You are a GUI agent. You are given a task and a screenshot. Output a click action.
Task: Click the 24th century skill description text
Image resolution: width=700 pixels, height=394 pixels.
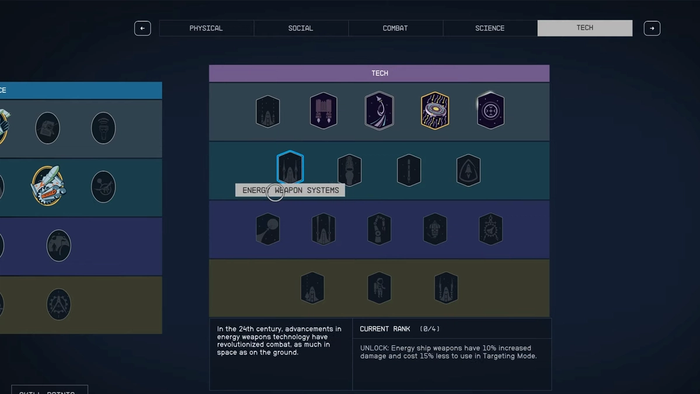(279, 340)
